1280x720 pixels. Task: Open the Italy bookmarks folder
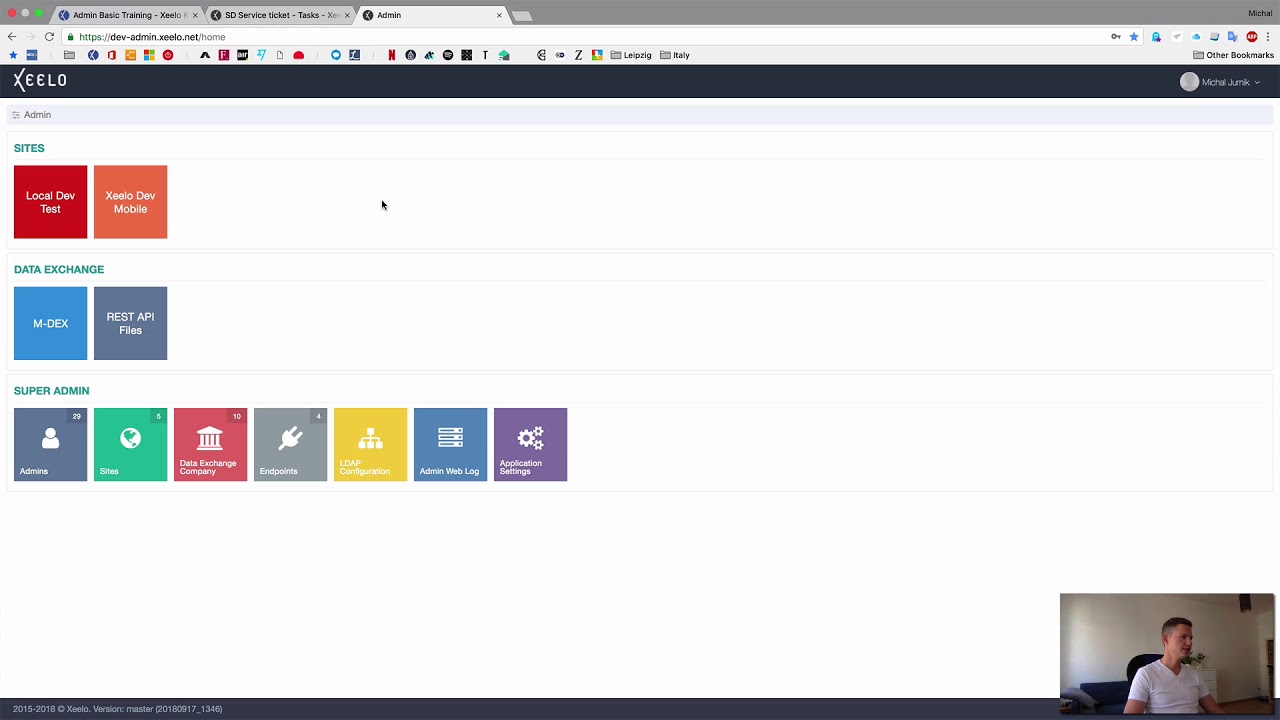click(x=675, y=55)
